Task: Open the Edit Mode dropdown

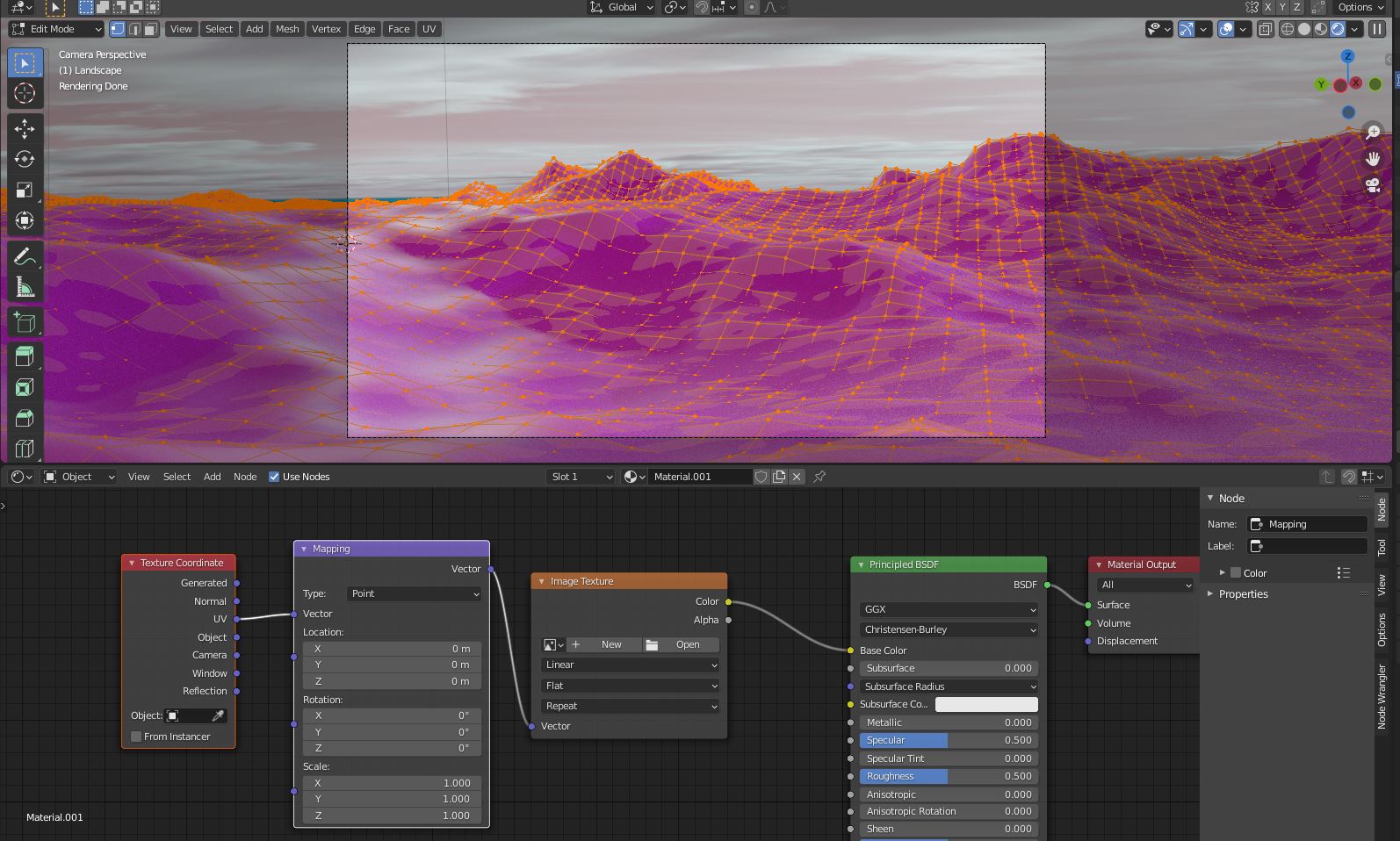Action: [x=57, y=29]
